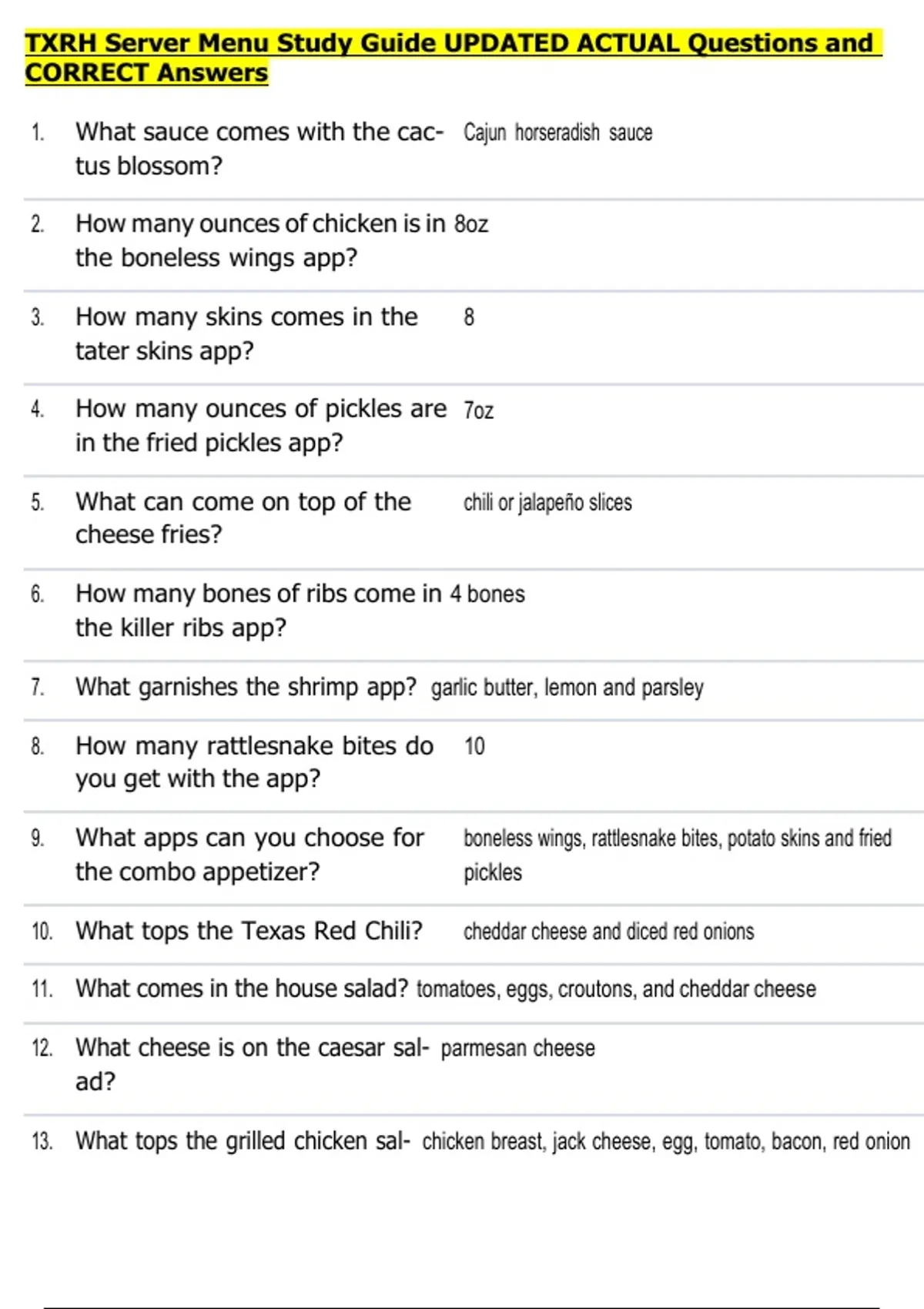Click the 'garlic butter, lemon and parsley' answer
Image resolution: width=924 pixels, height=1309 pixels.
[567, 688]
